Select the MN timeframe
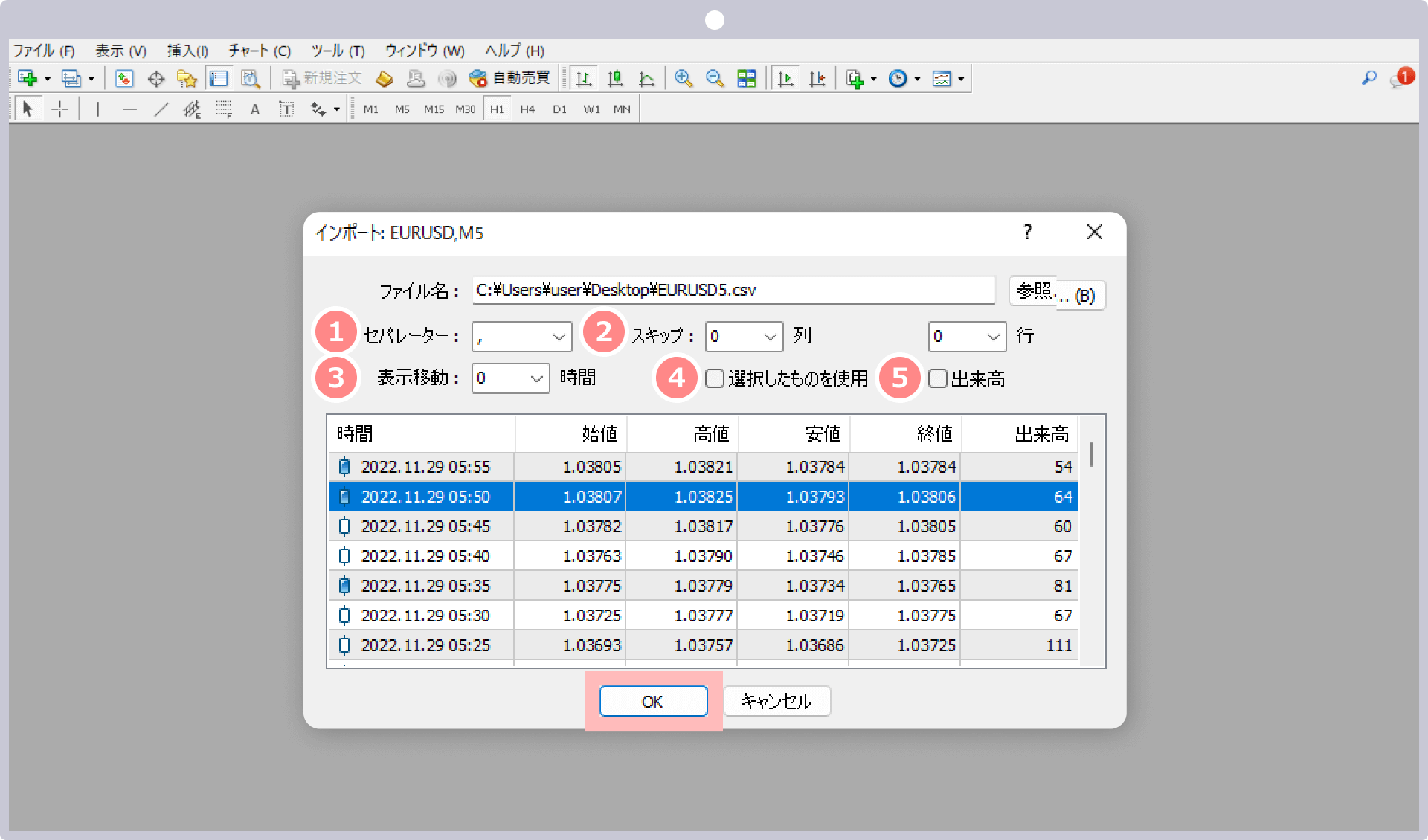 [x=622, y=109]
